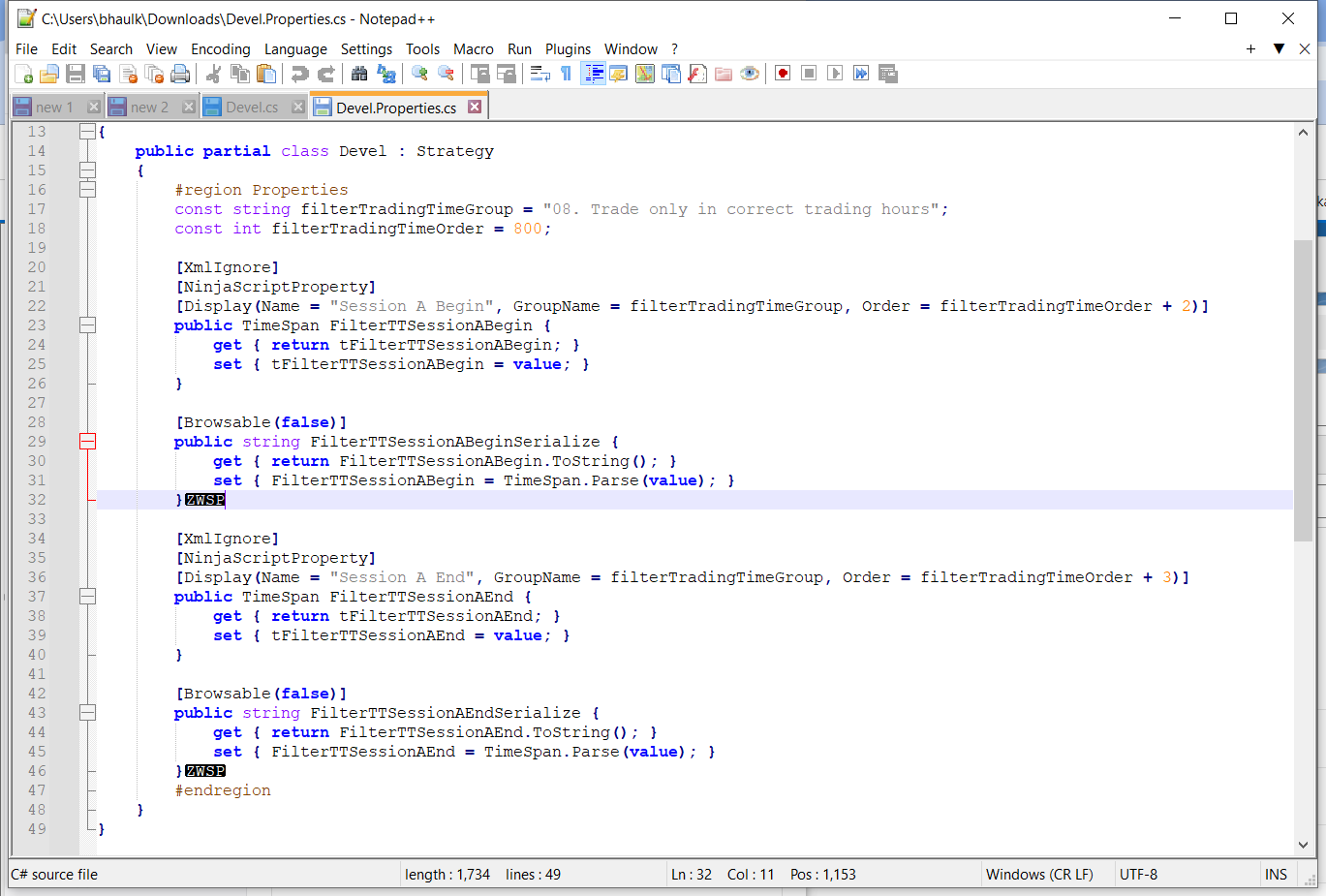Click the red X beside the menu bar
Viewport: 1326px width, 896px height.
coord(1305,48)
